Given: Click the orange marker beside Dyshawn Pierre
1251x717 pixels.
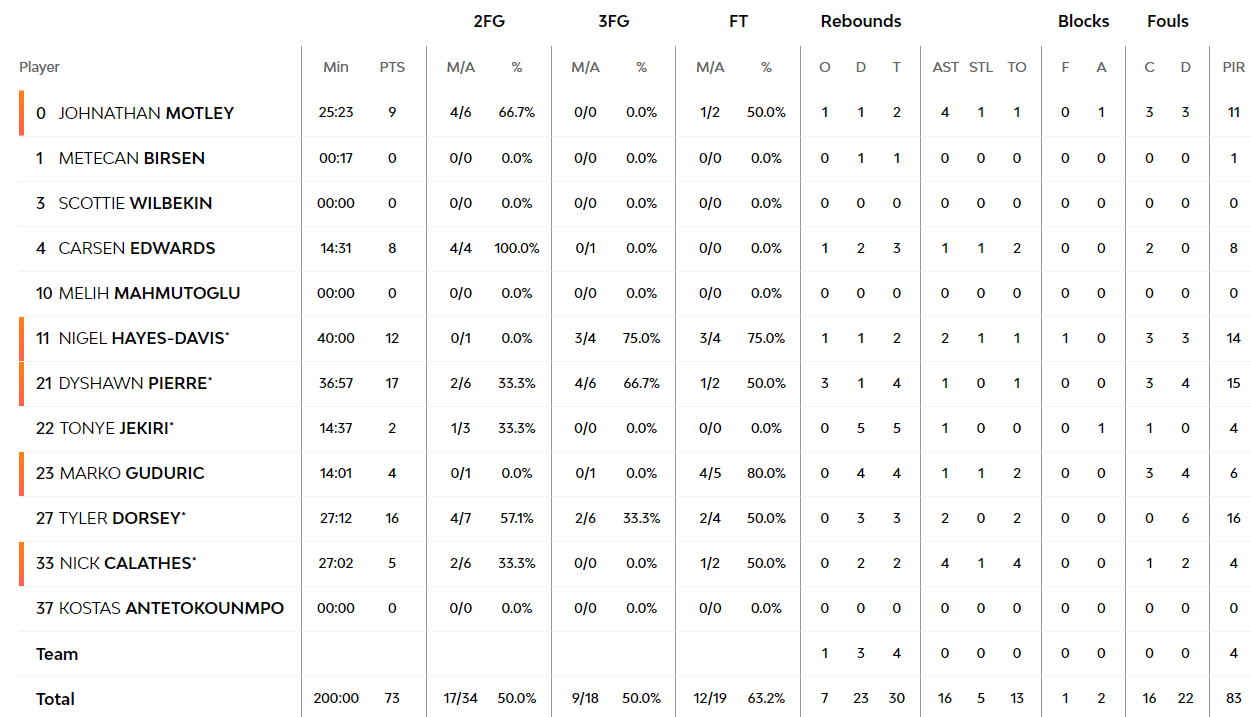Looking at the screenshot, I should coord(21,383).
